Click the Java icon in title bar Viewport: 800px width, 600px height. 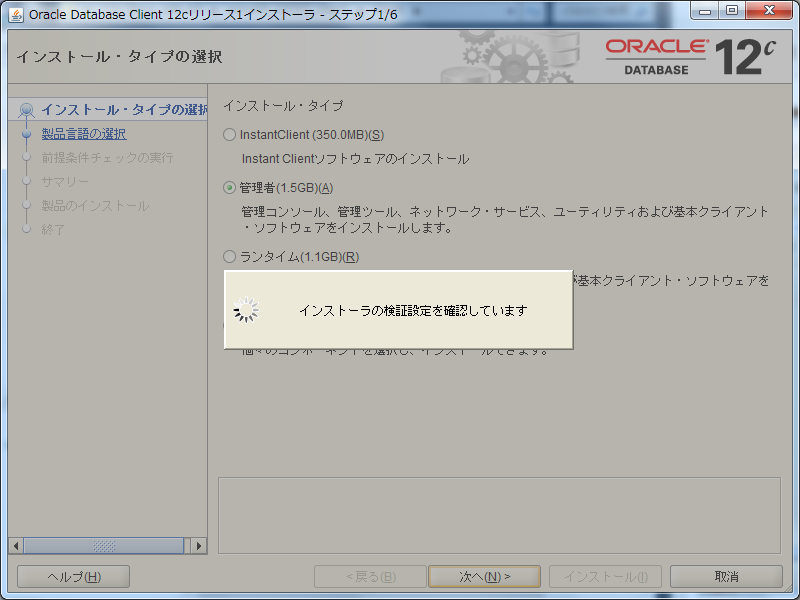(x=16, y=15)
